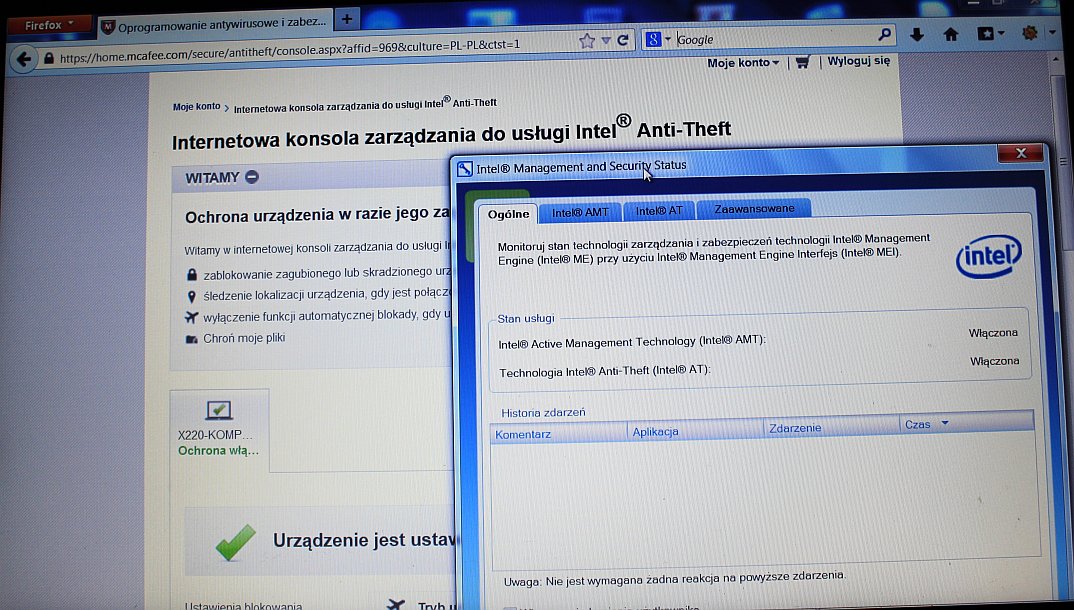Click lock icon beside zablokowanie item
The width and height of the screenshot is (1074, 610).
coord(192,275)
